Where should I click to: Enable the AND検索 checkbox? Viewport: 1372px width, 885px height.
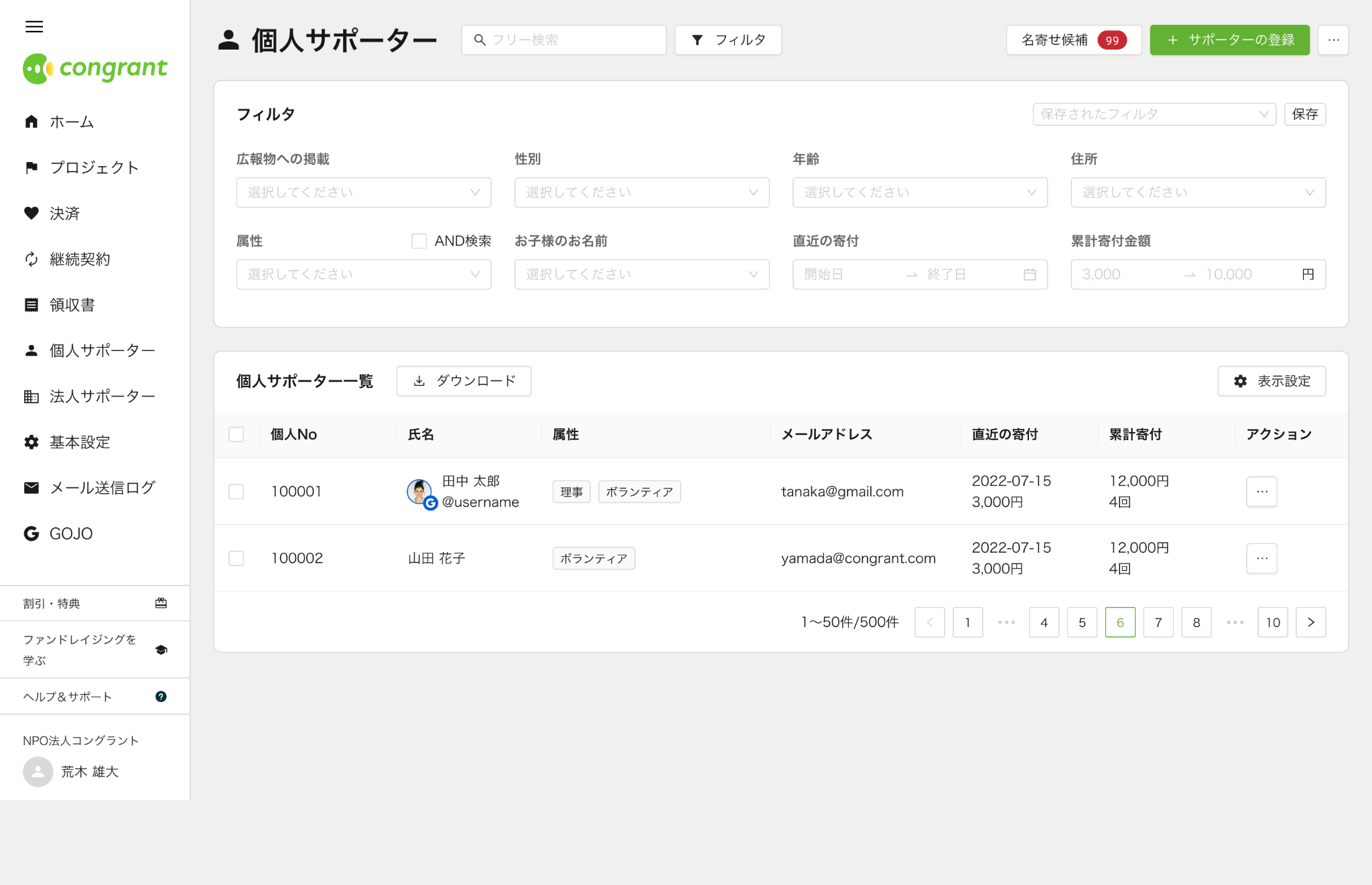(x=419, y=241)
